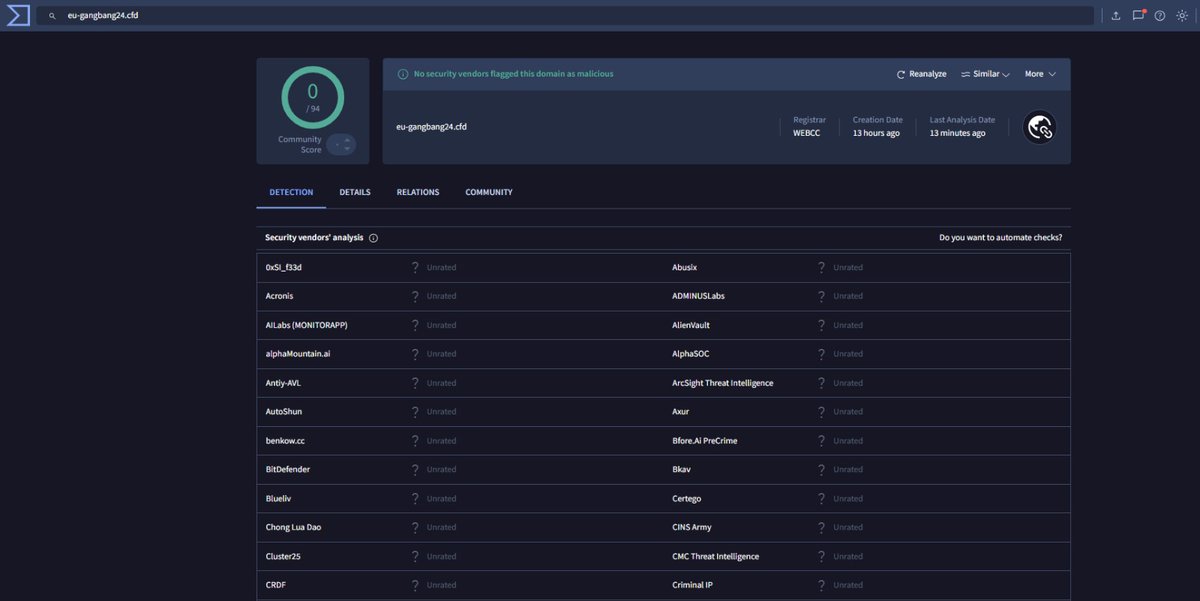Open the notifications icon with red dot
The width and height of the screenshot is (1200, 601).
(x=1138, y=15)
